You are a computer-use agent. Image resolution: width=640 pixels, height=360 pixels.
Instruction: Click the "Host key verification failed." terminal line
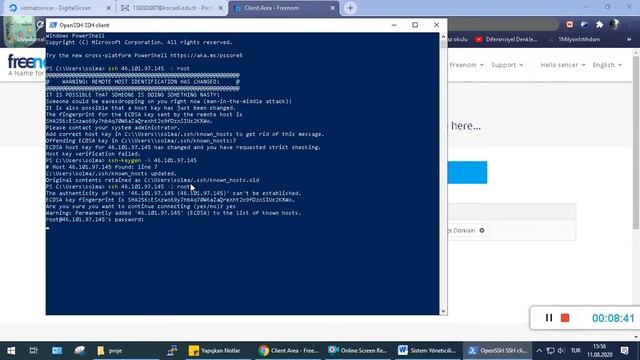(x=93, y=154)
